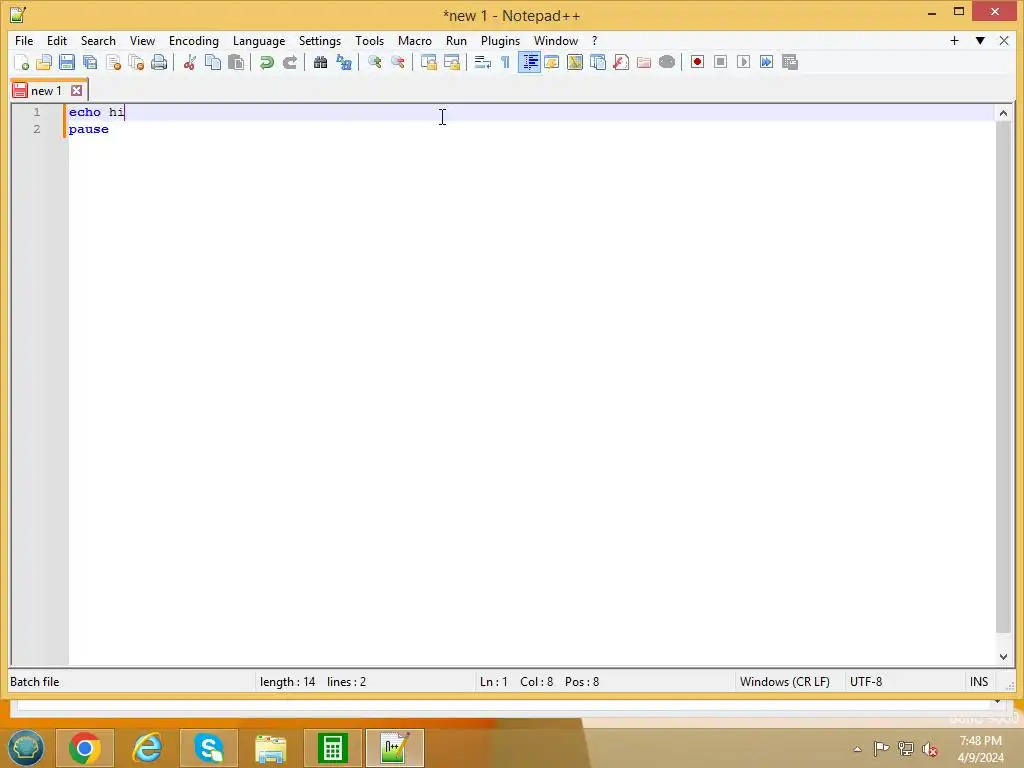Screen dimensions: 1024x768
Task: Open the Language menu
Action: coord(259,40)
